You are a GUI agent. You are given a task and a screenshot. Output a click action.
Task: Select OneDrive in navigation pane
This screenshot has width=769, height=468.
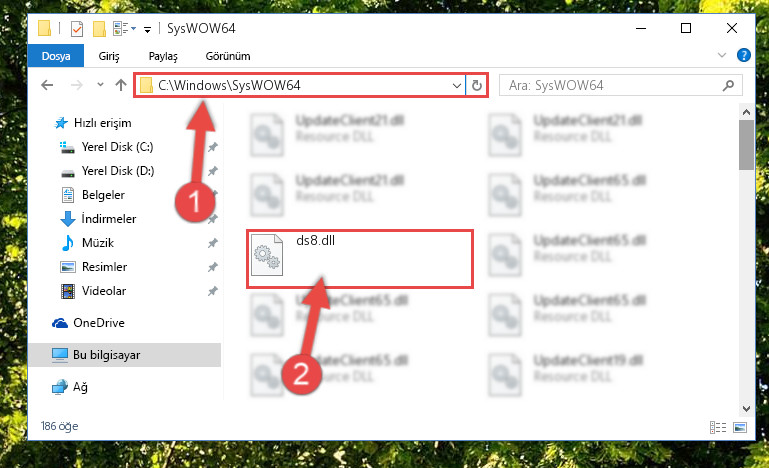(99, 323)
